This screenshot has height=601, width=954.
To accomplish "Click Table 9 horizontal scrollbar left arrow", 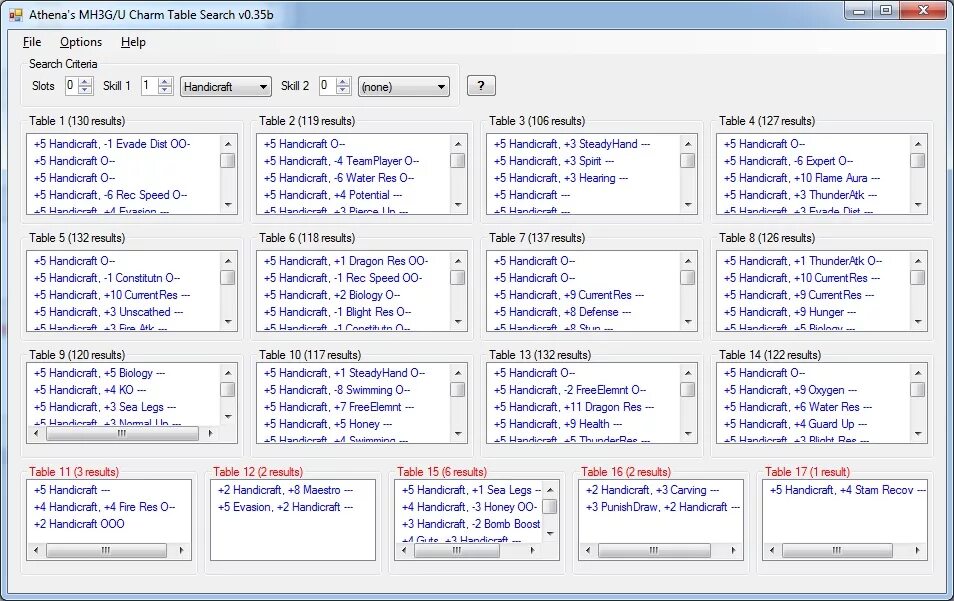I will pos(37,433).
